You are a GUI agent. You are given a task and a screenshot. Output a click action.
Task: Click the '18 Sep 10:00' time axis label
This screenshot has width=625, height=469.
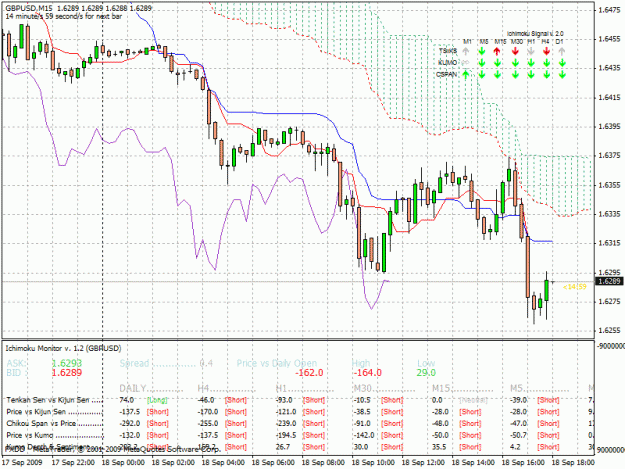click(x=373, y=463)
